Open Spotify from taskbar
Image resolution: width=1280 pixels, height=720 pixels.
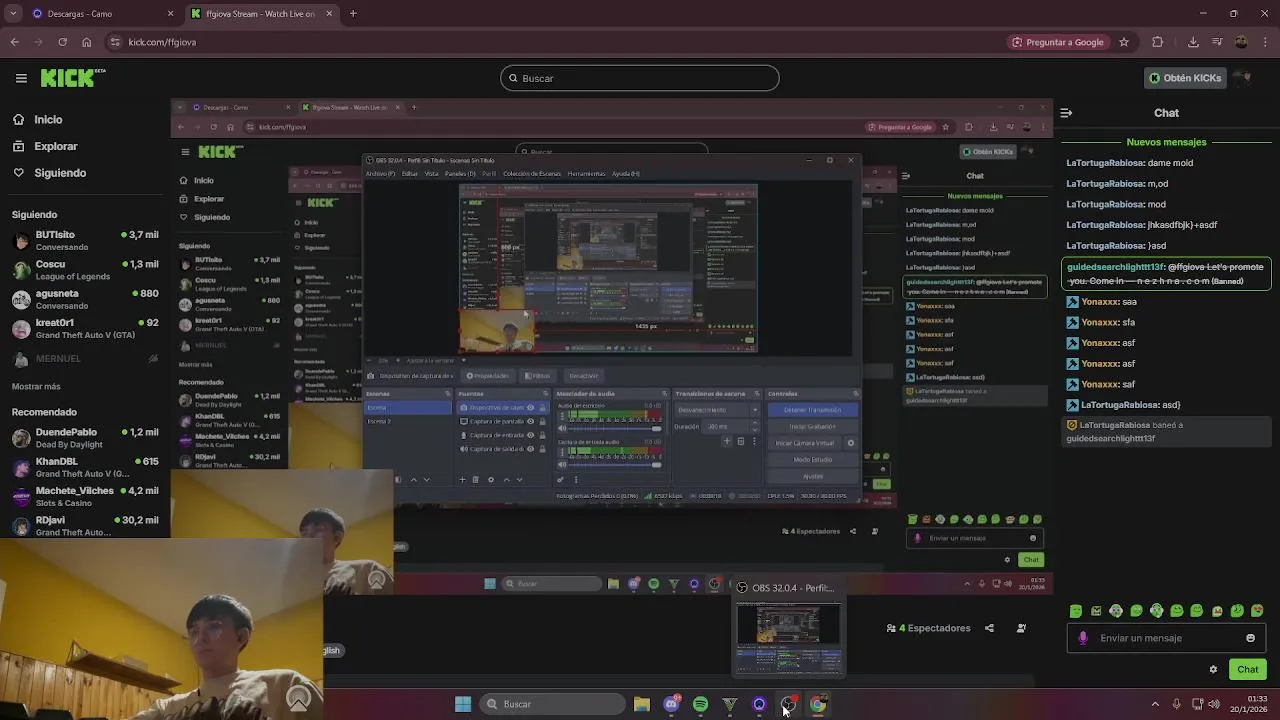[700, 704]
